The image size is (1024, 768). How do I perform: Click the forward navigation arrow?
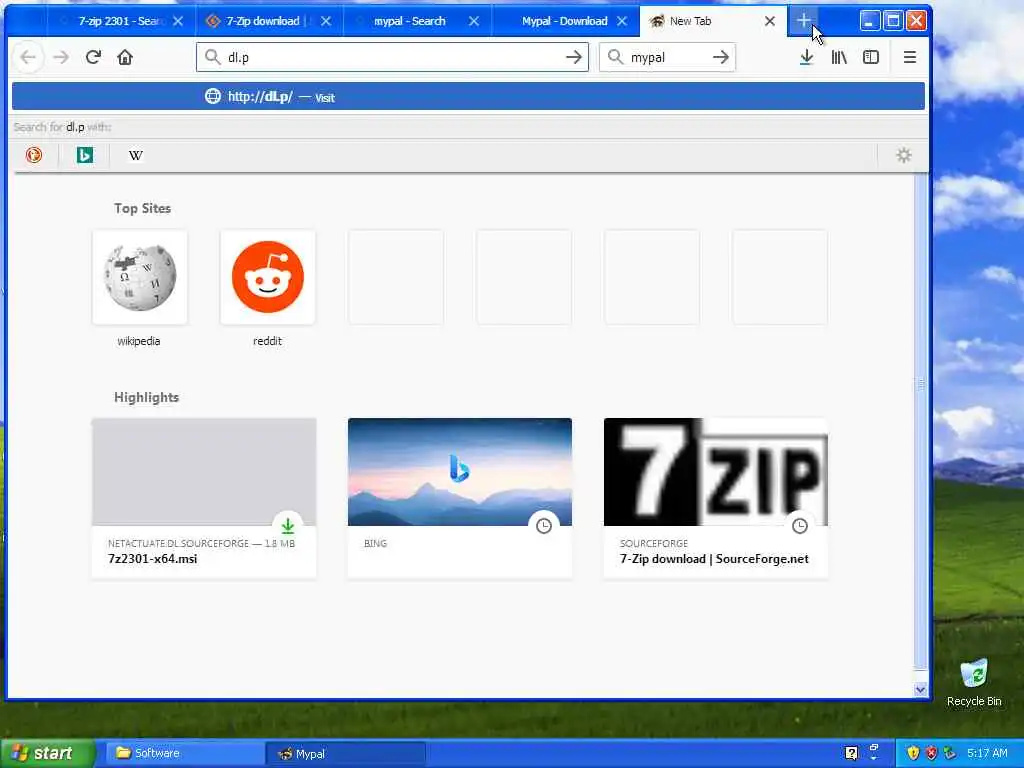click(x=61, y=57)
